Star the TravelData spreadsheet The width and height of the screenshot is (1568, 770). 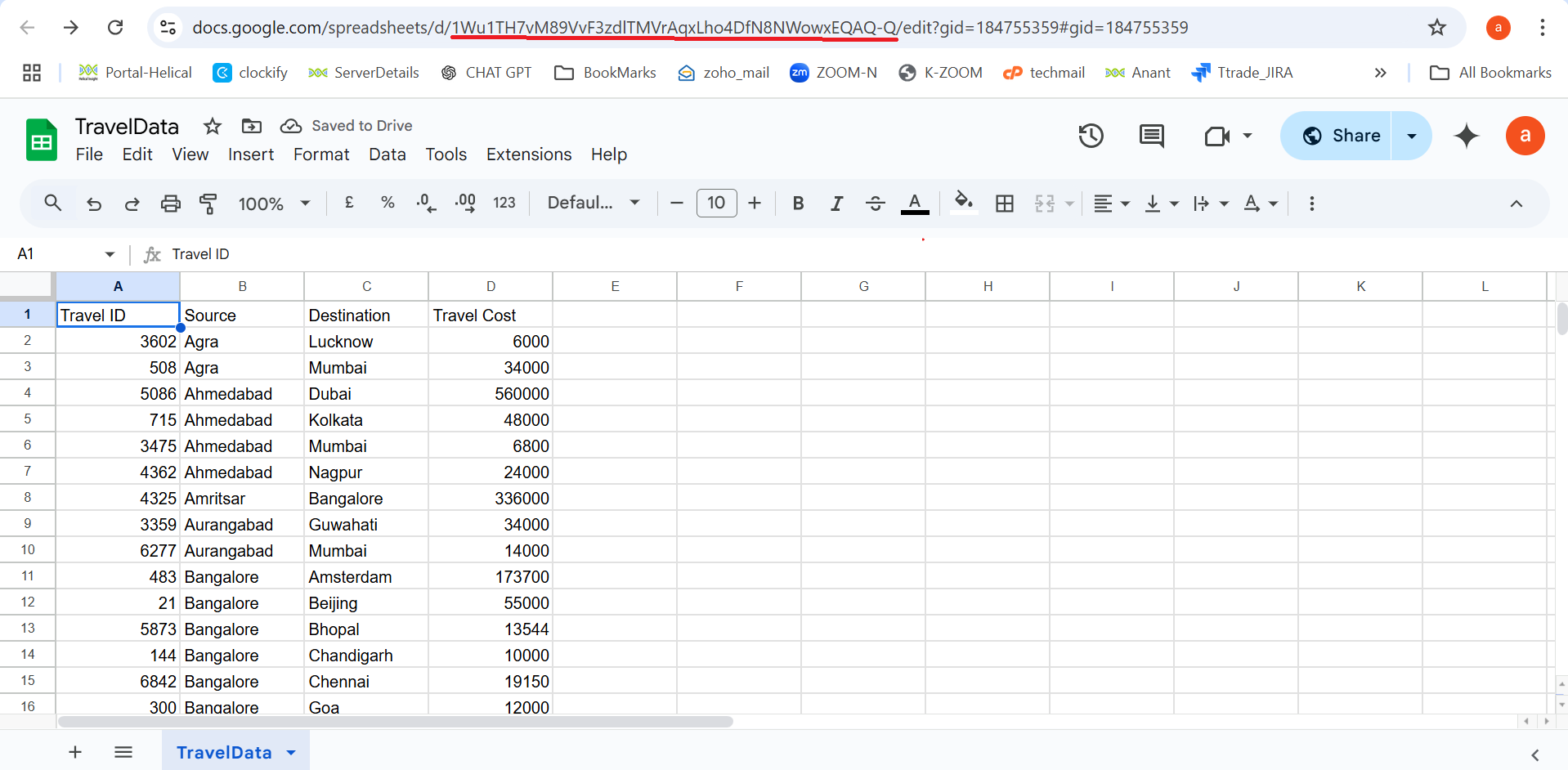click(x=213, y=126)
